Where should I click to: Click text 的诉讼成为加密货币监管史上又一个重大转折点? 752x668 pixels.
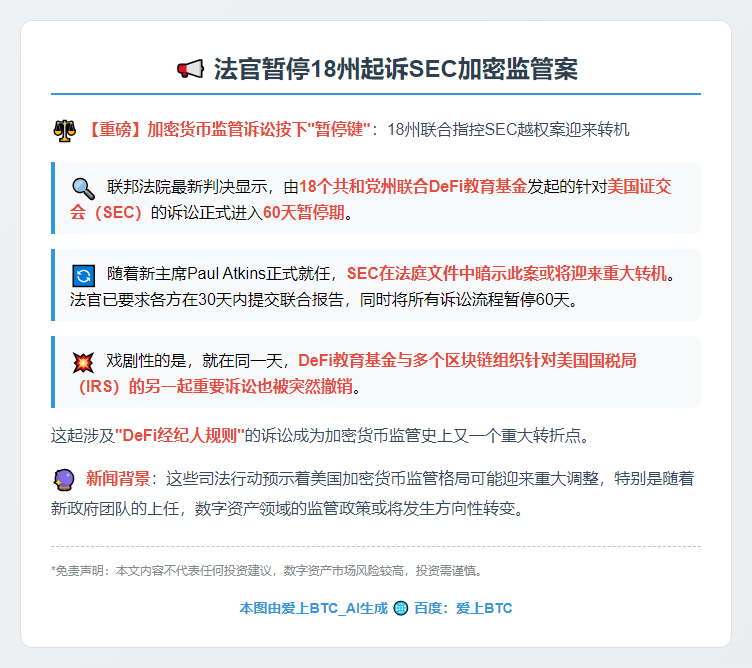click(412, 435)
